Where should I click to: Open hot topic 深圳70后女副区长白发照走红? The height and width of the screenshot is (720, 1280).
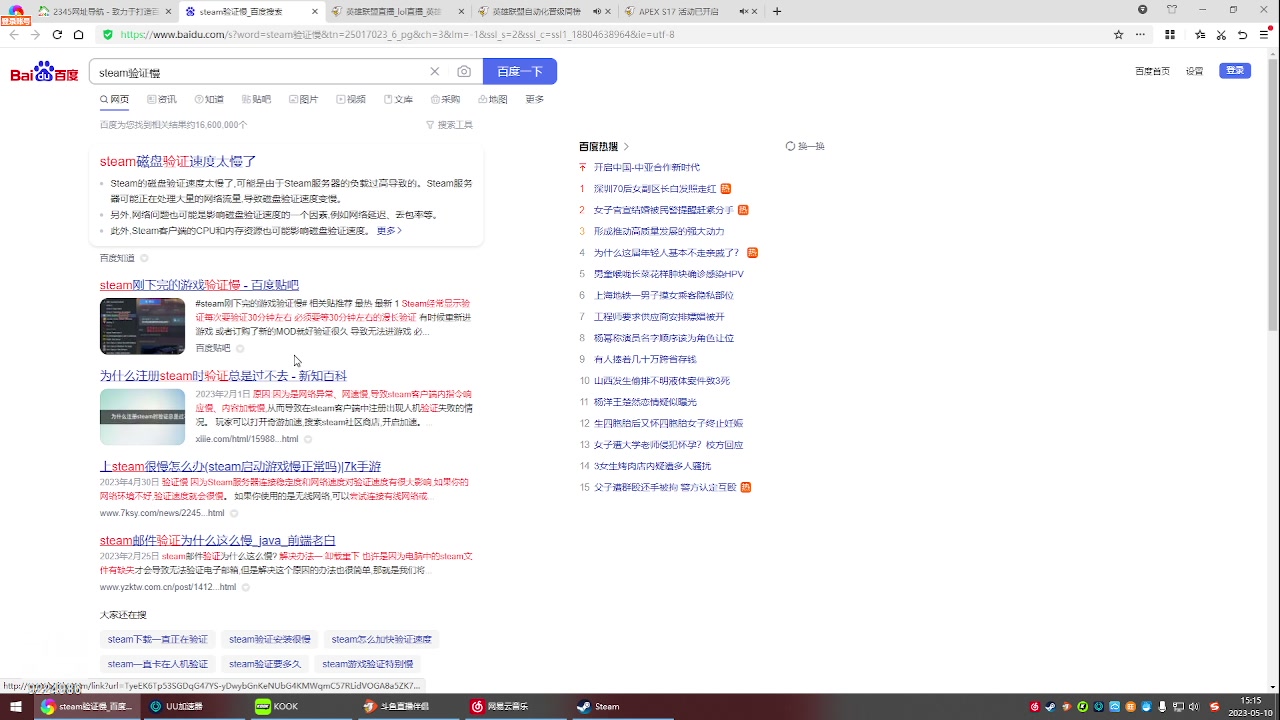click(x=655, y=189)
